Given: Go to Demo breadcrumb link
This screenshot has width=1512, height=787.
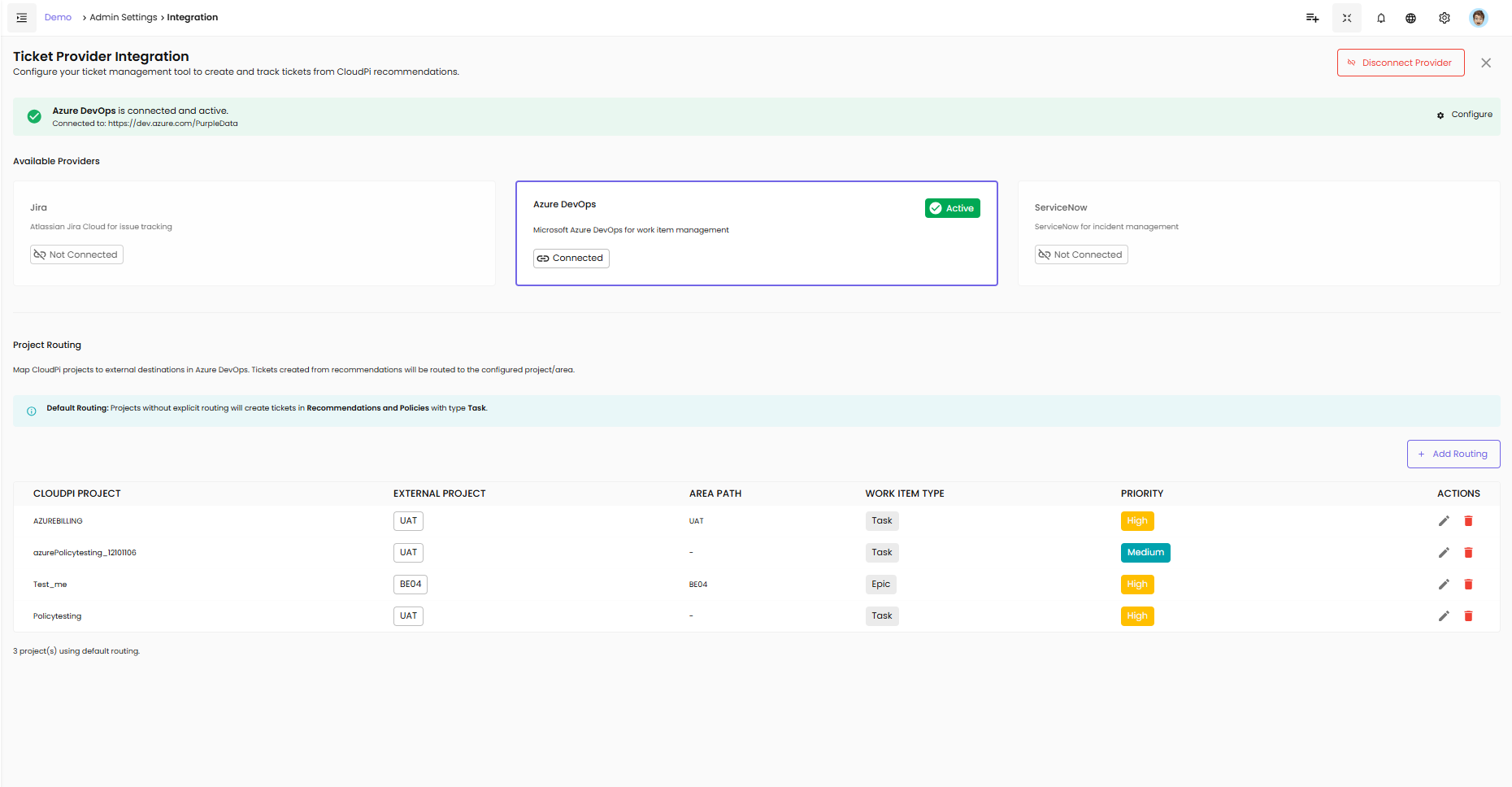Looking at the screenshot, I should (x=58, y=17).
